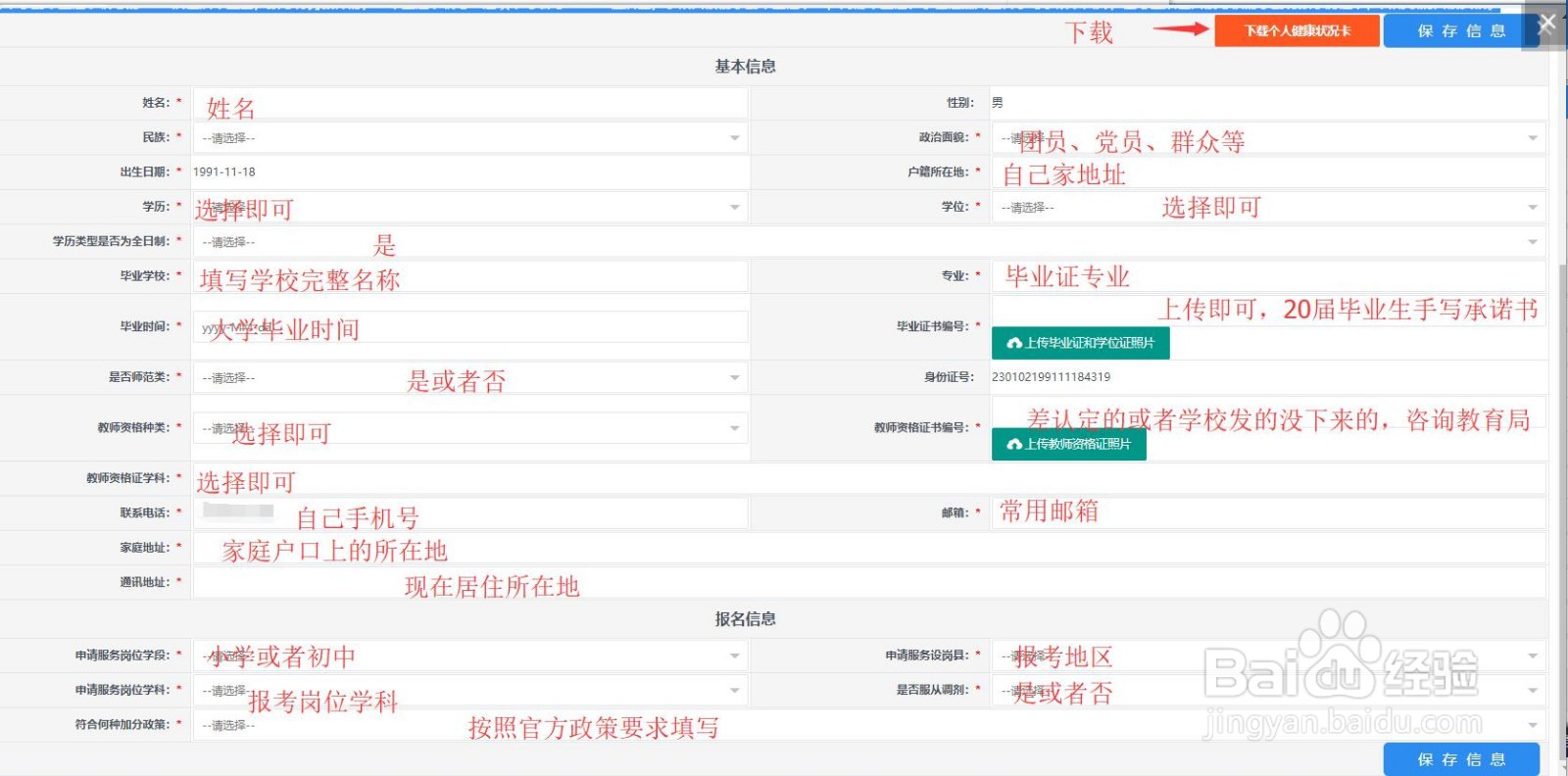The width and height of the screenshot is (1568, 776).
Task: Click the cloud icon on teacher certificate upload
Action: (x=1014, y=444)
